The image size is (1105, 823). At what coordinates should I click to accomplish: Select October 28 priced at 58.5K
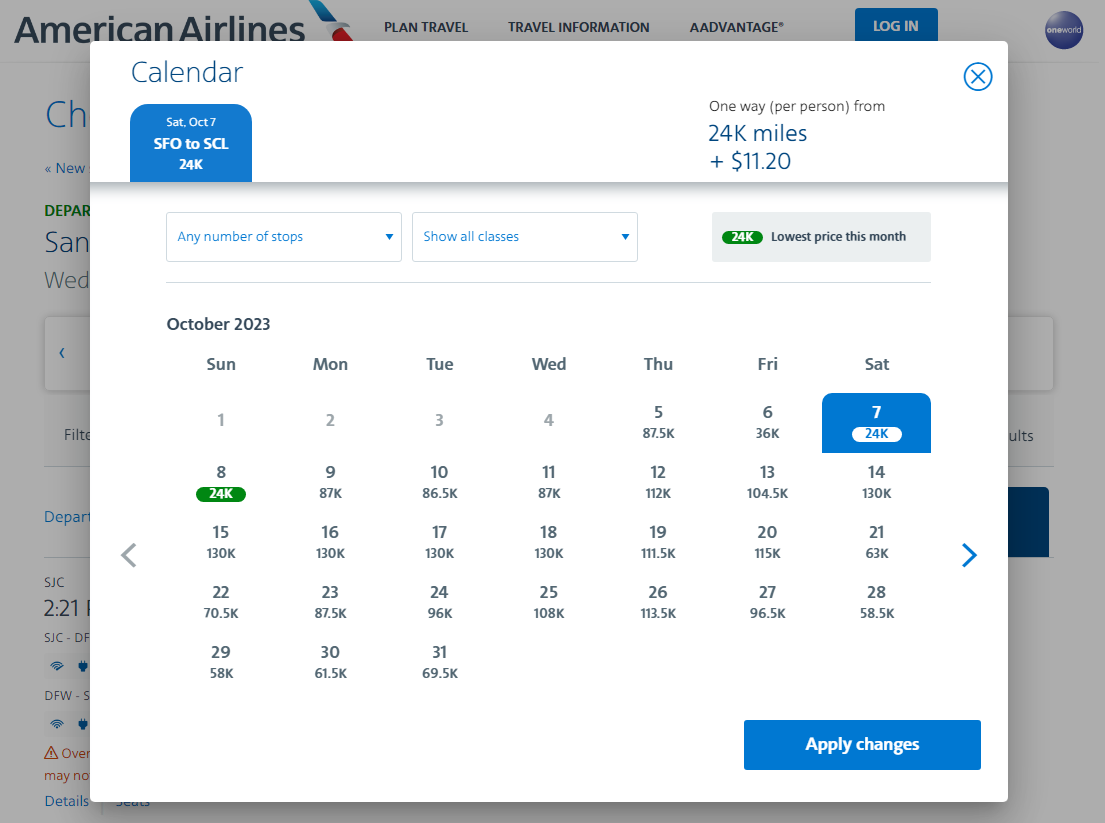tap(877, 602)
